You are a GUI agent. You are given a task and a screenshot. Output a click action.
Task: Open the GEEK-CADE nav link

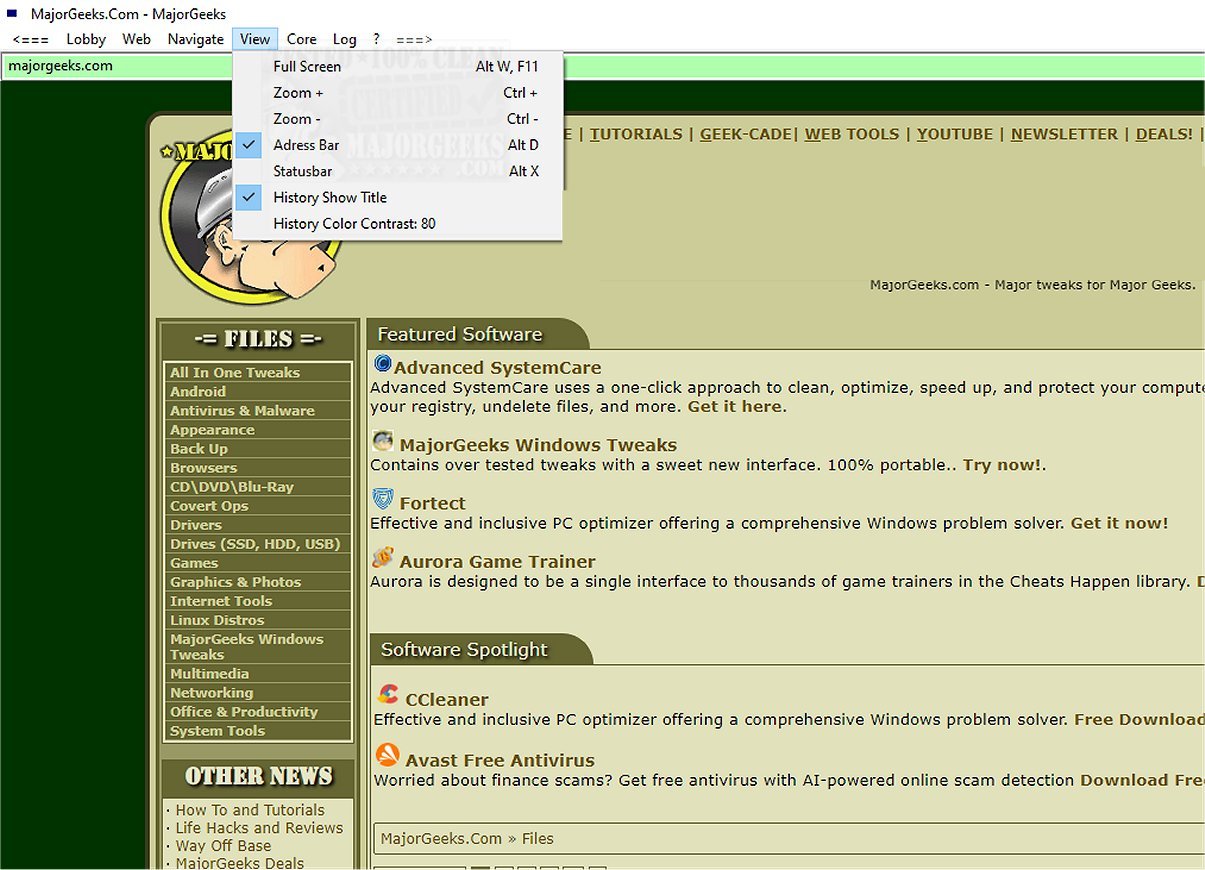[746, 134]
